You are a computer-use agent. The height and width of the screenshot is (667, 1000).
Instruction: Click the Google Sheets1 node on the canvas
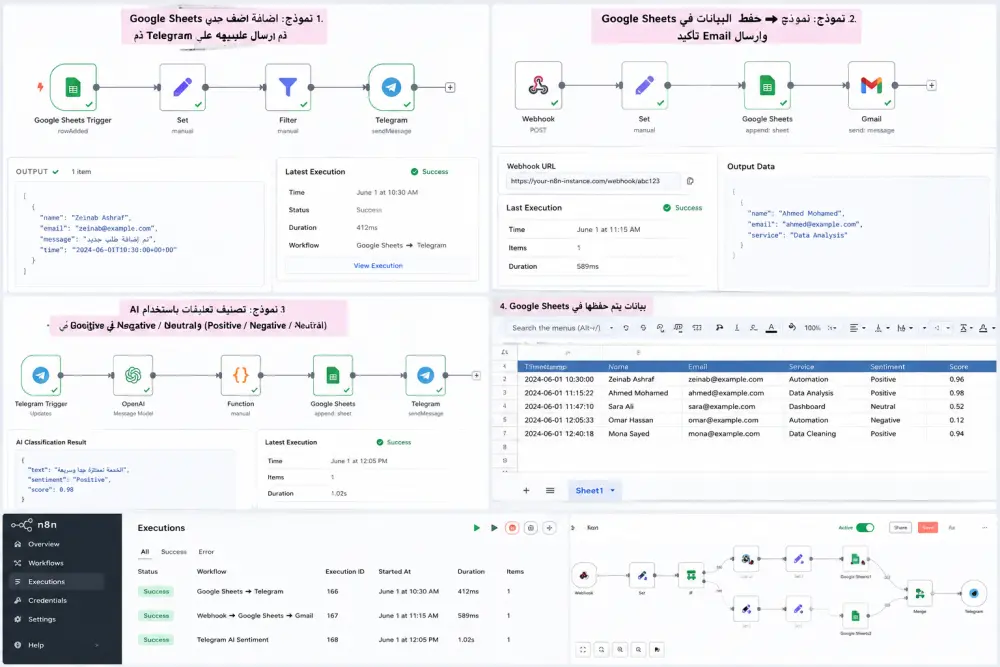pos(855,560)
